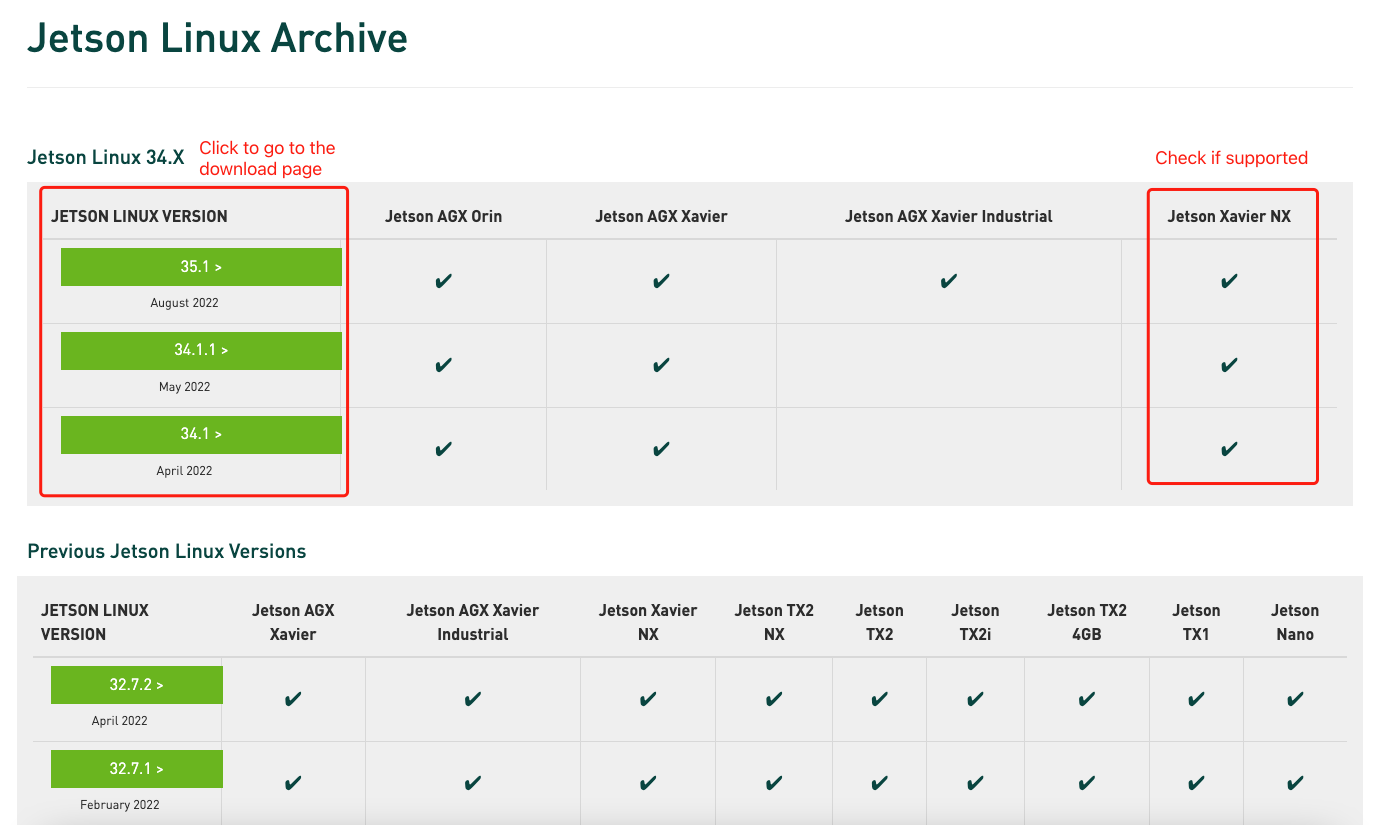Click the May 2022 release date
Screen dimensions: 1382x825
(x=184, y=387)
